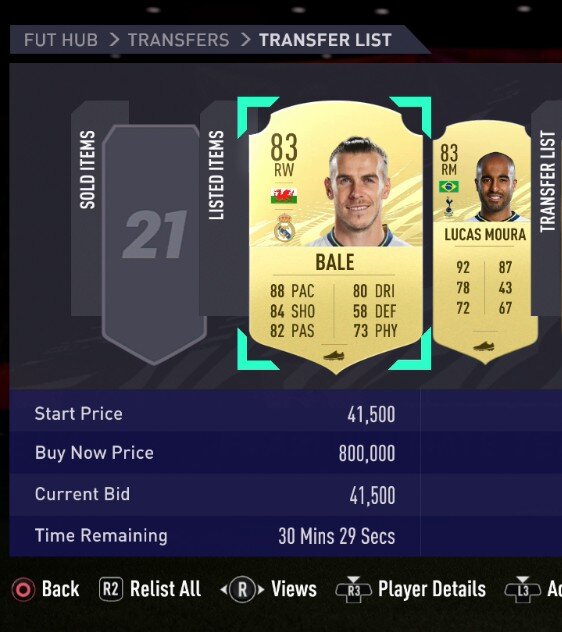
Task: Click the boot icon under Bale's stats
Action: point(334,355)
